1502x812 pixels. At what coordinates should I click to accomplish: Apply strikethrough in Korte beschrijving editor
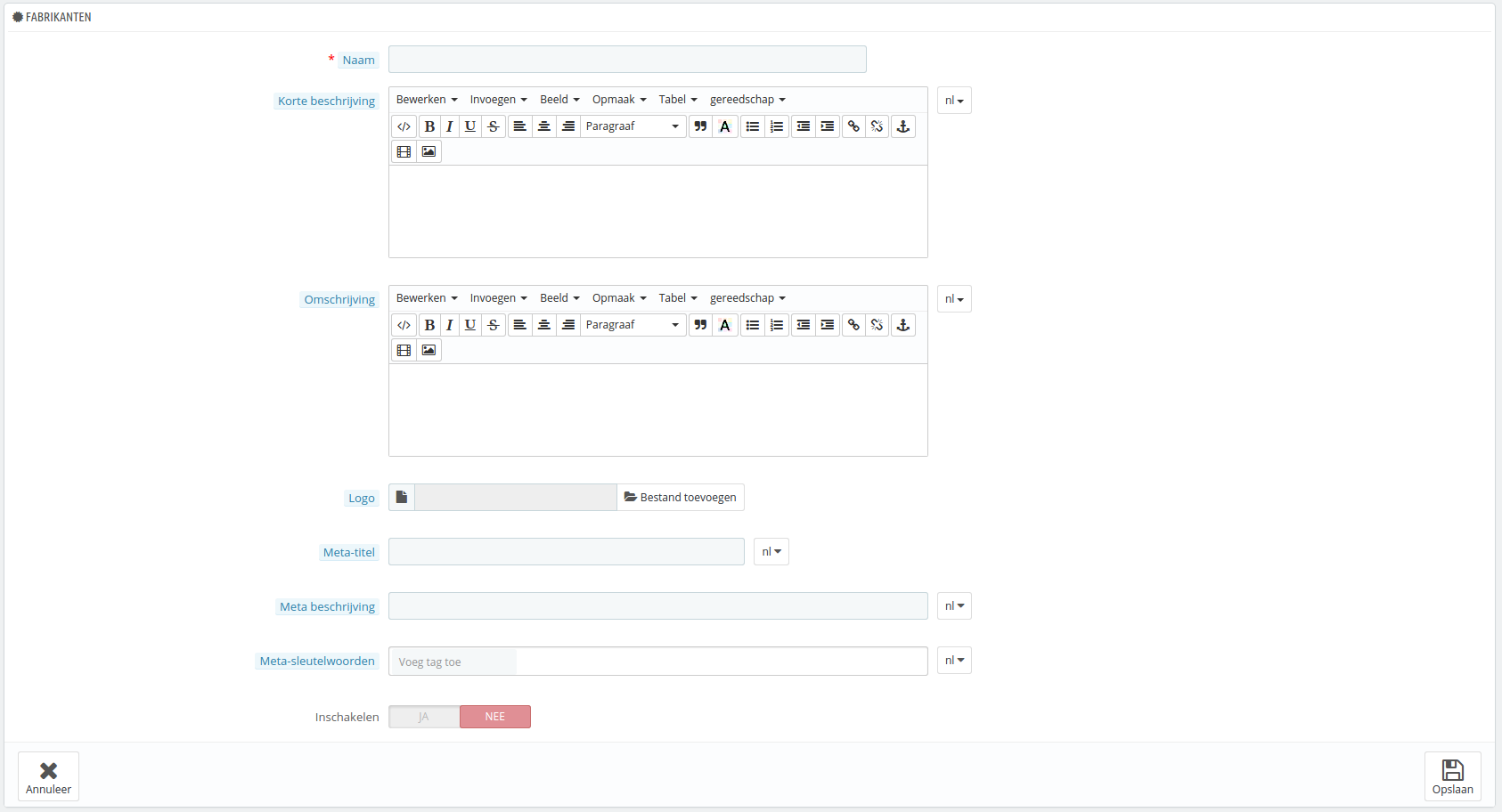[494, 126]
